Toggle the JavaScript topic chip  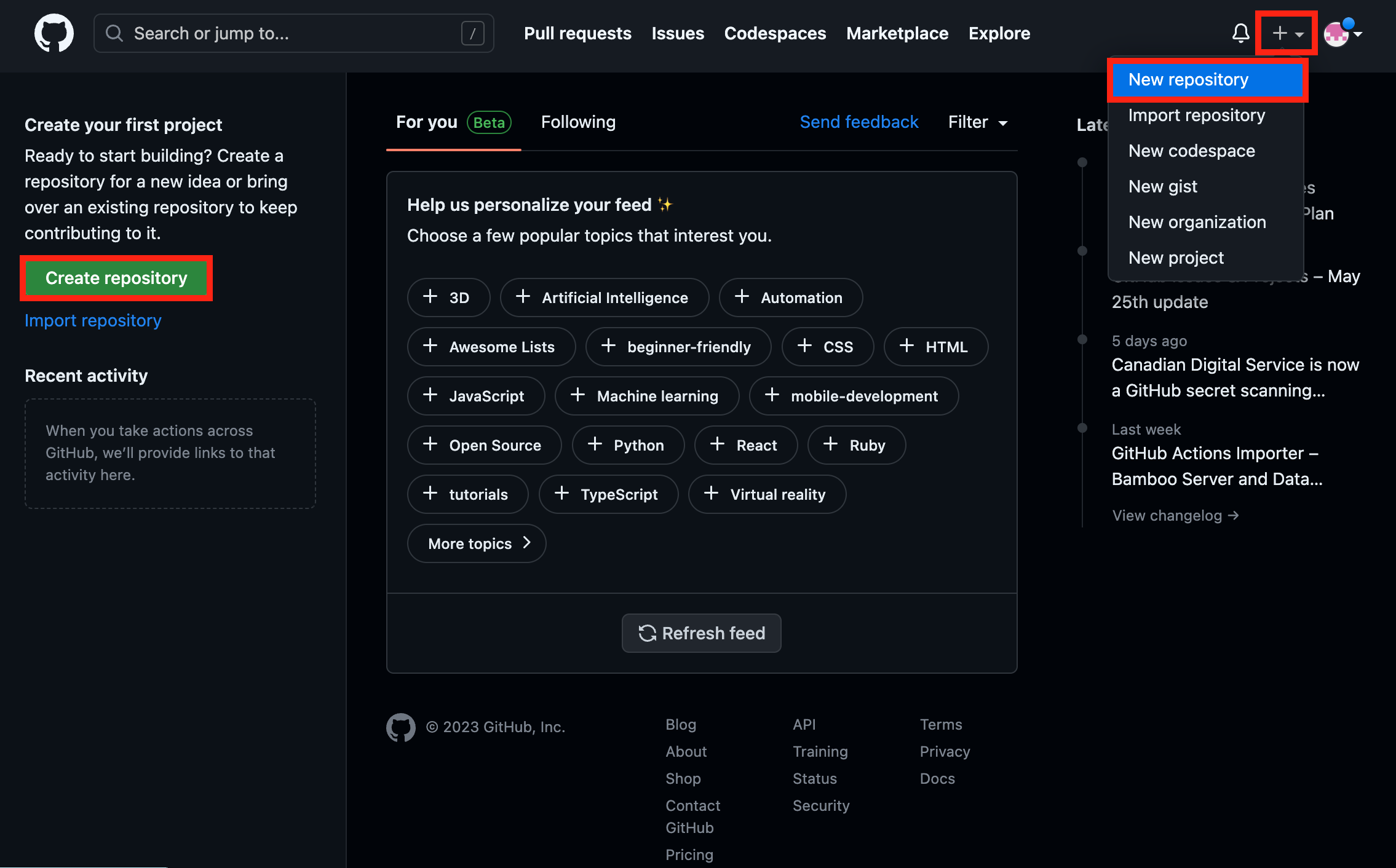[475, 396]
